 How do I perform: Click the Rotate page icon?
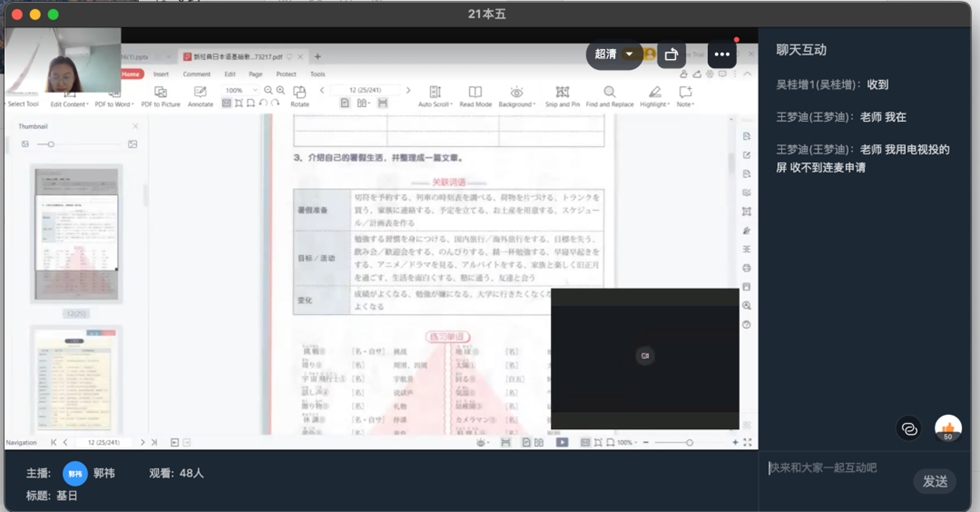[x=299, y=92]
